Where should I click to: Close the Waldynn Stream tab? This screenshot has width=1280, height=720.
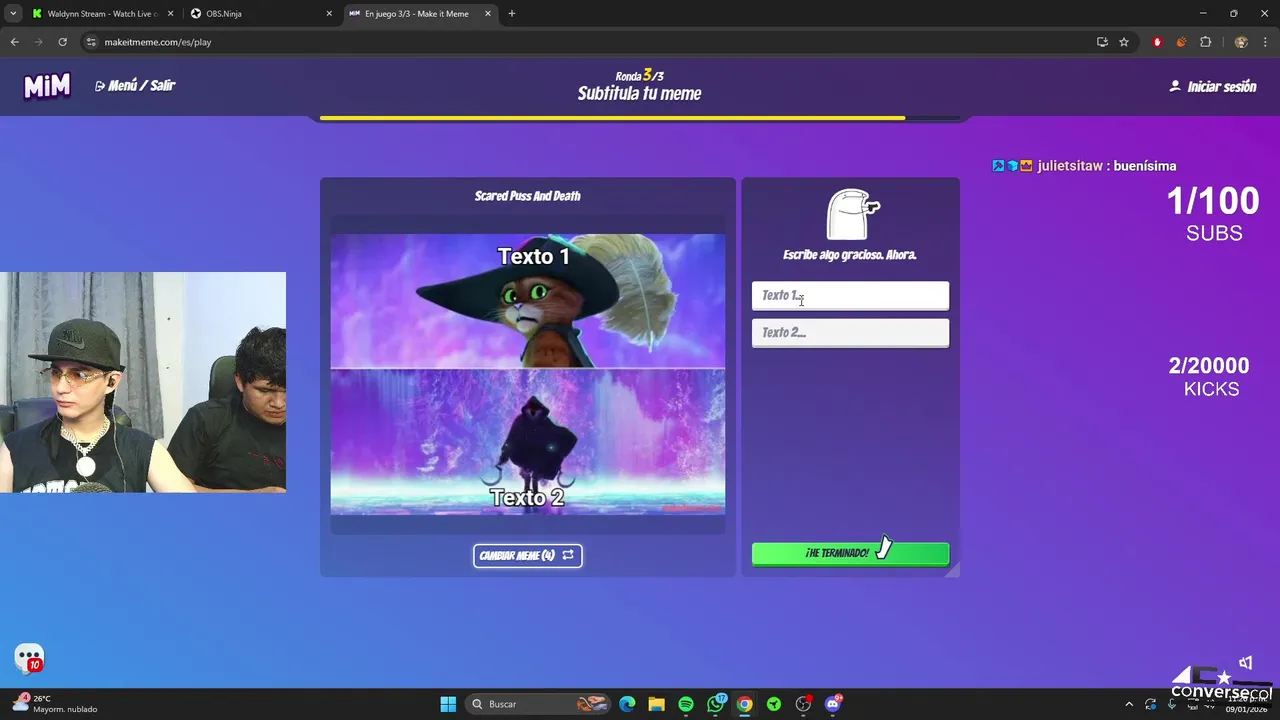(x=170, y=14)
